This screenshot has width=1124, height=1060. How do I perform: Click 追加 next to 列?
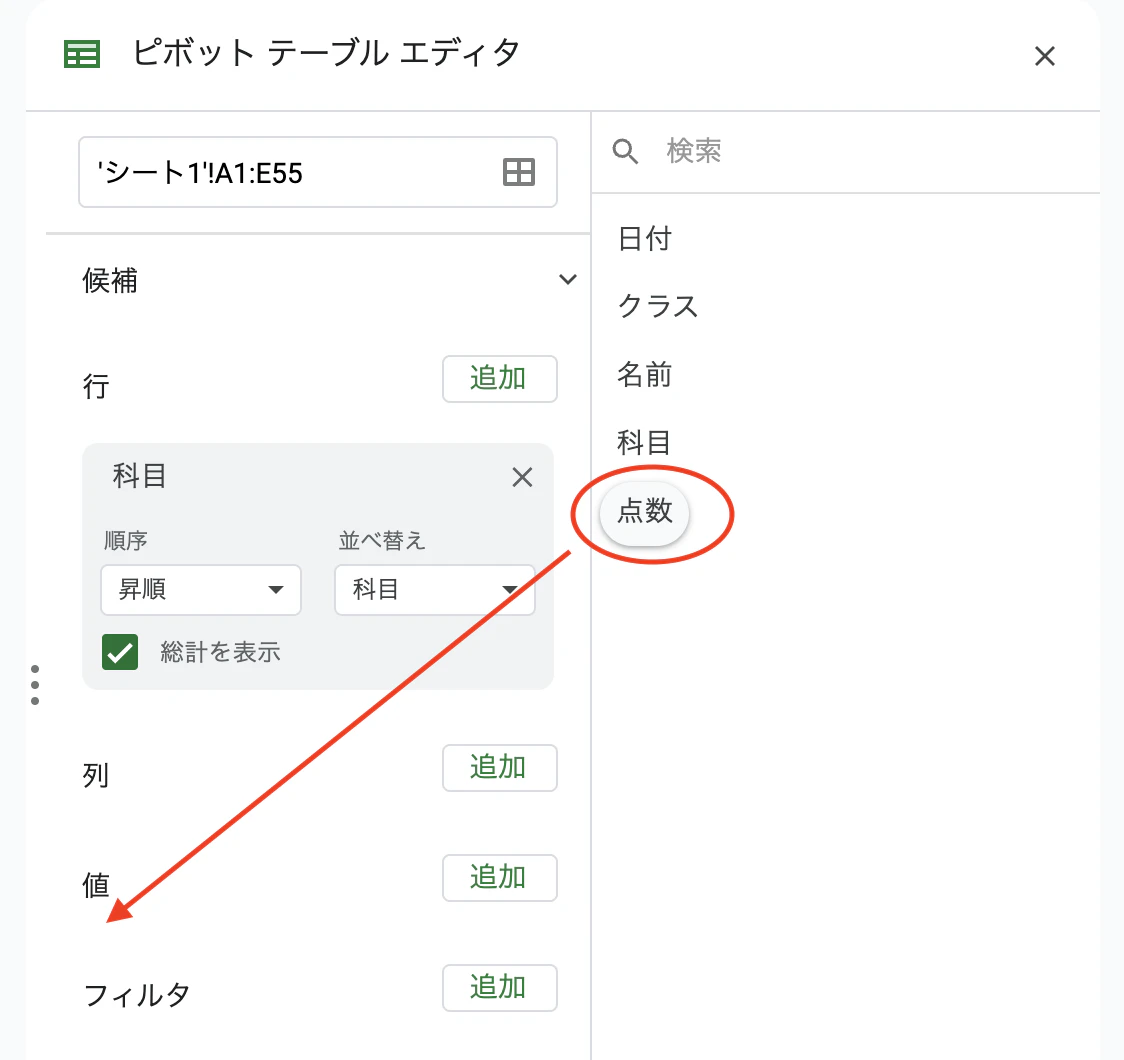499,768
